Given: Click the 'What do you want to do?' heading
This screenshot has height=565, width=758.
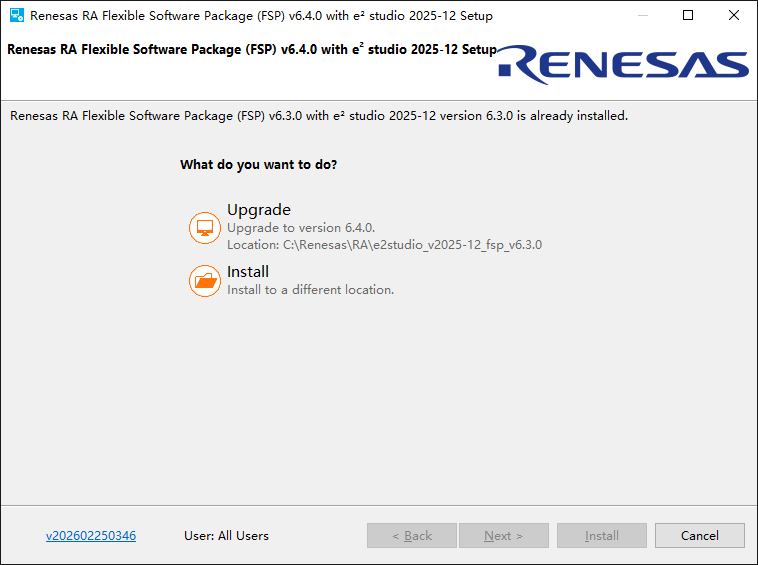Looking at the screenshot, I should [259, 164].
